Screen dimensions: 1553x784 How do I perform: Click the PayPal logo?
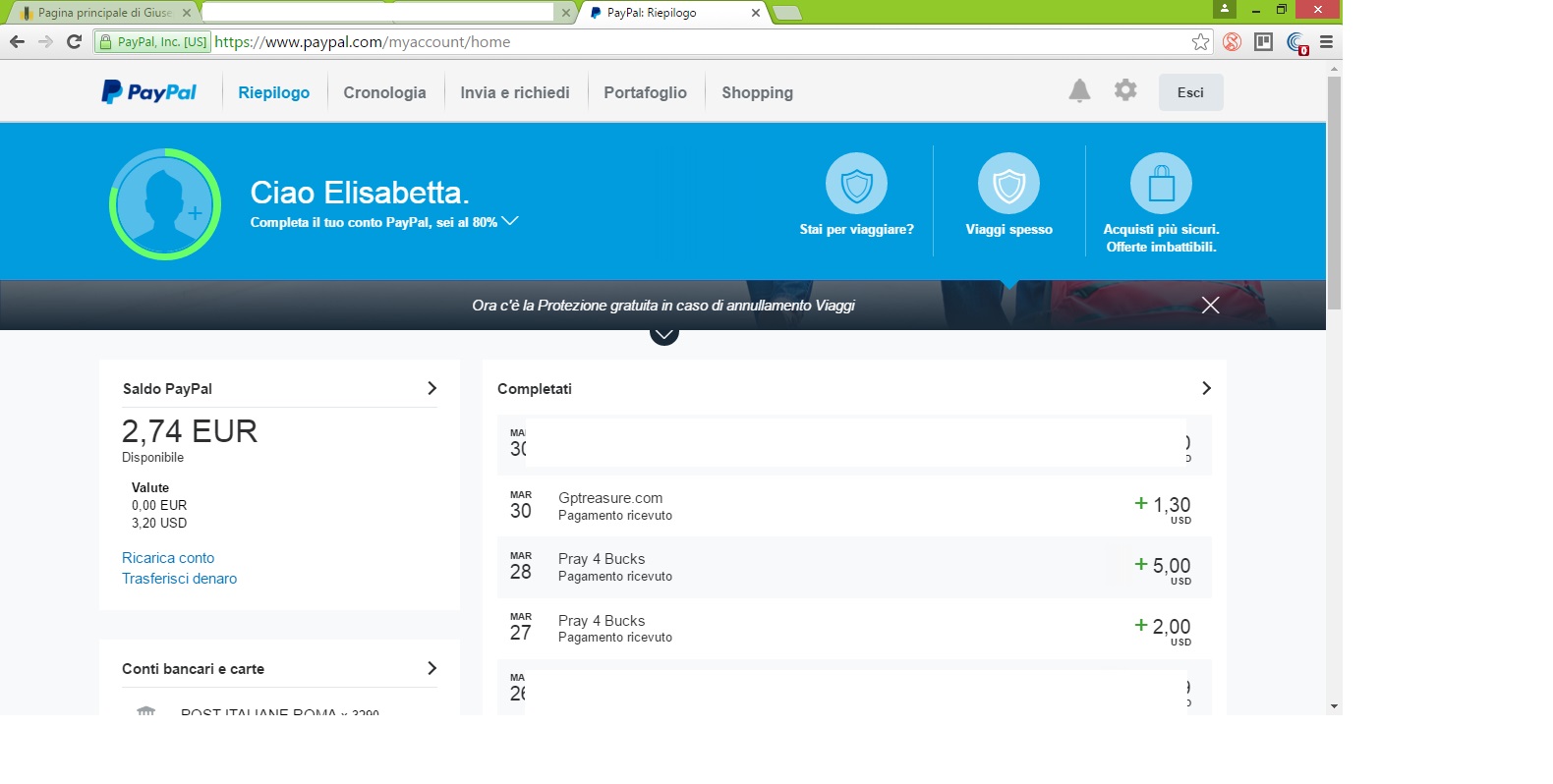pos(148,92)
